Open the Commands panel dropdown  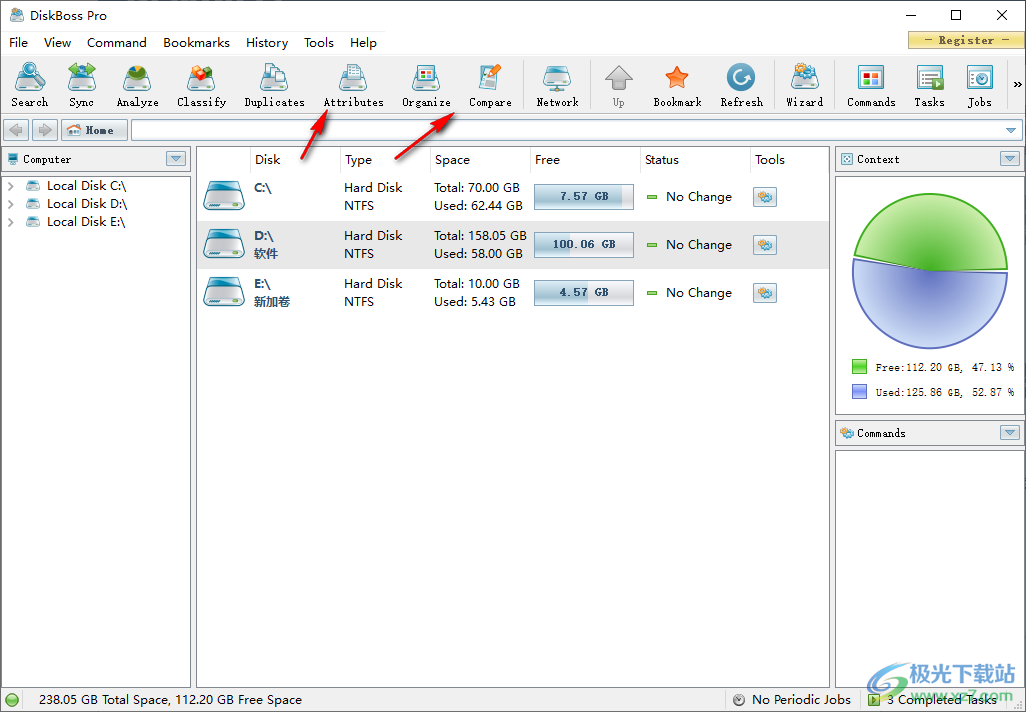[1010, 433]
